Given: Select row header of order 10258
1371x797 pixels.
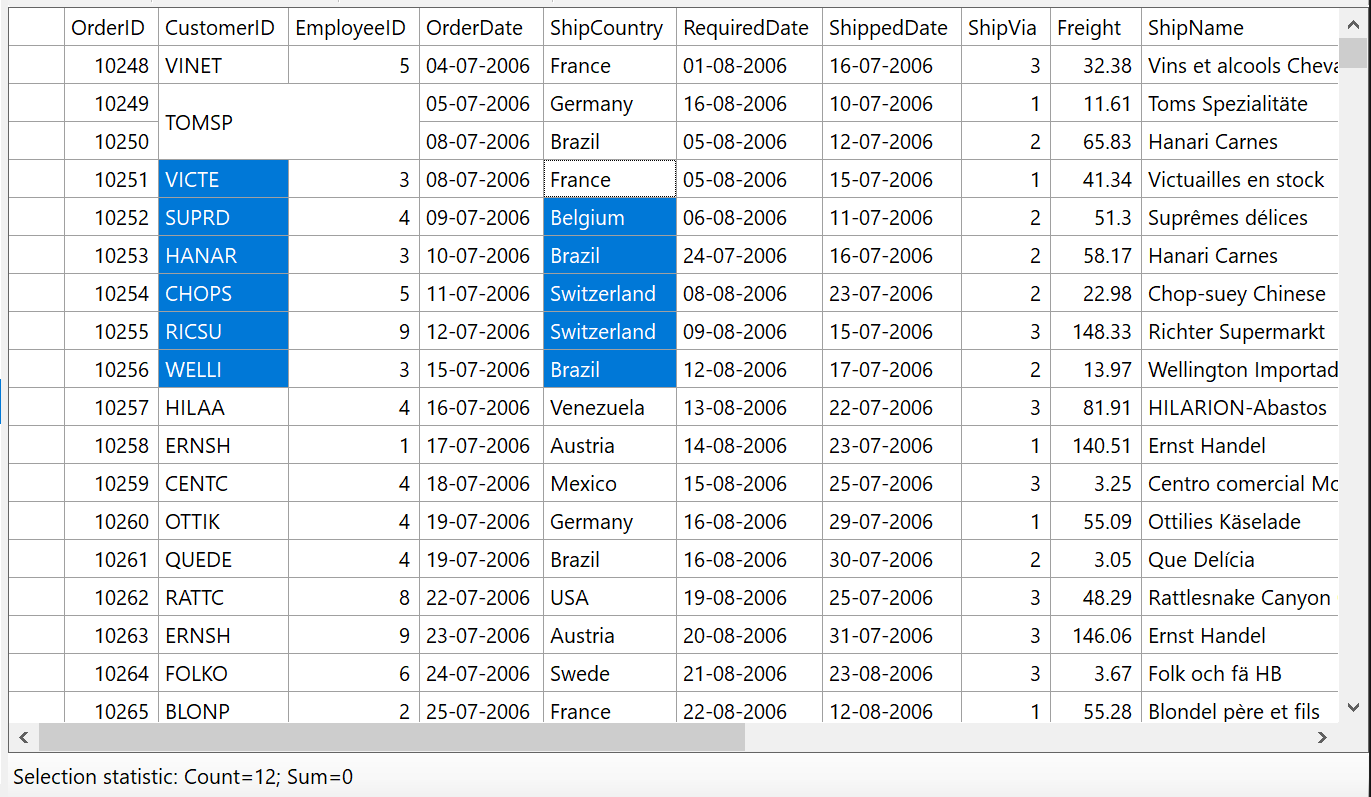Looking at the screenshot, I should [37, 446].
